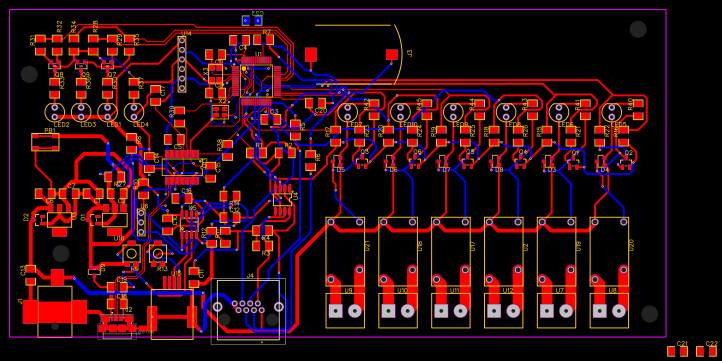722x361 pixels.
Task: Select the six-pin header near U1
Action: click(x=182, y=64)
